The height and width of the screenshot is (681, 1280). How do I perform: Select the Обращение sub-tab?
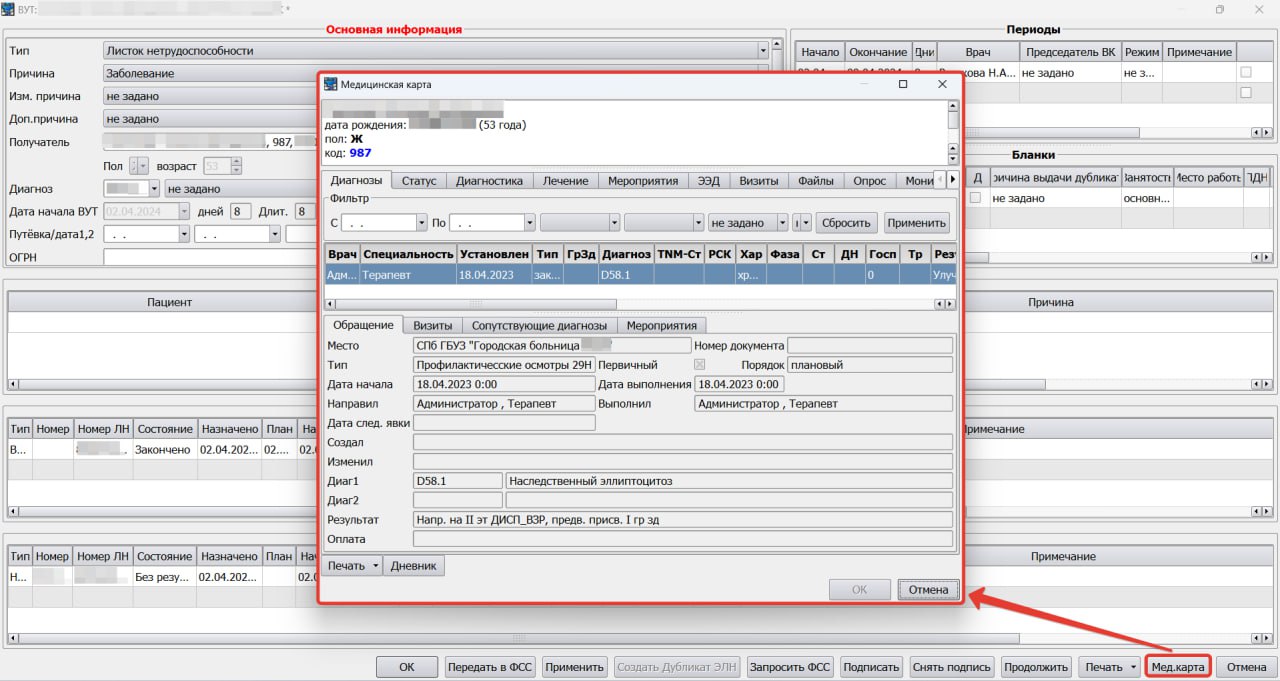tap(363, 325)
